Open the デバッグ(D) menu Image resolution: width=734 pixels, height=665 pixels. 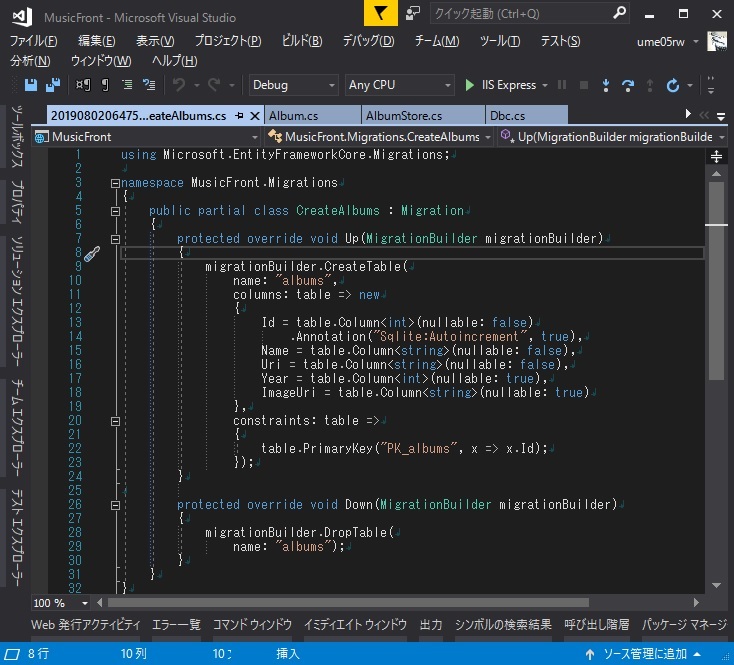coord(368,41)
